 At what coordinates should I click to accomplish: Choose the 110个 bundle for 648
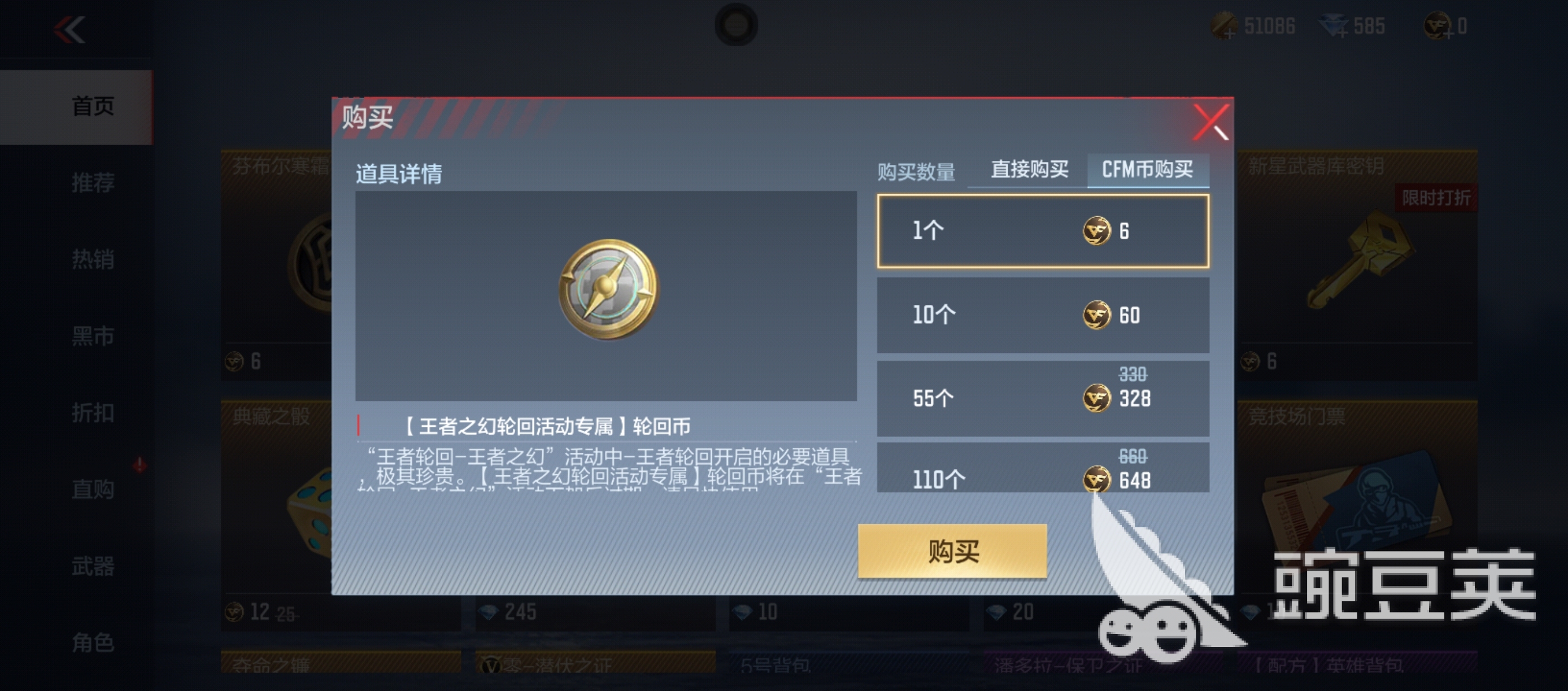click(x=1043, y=468)
